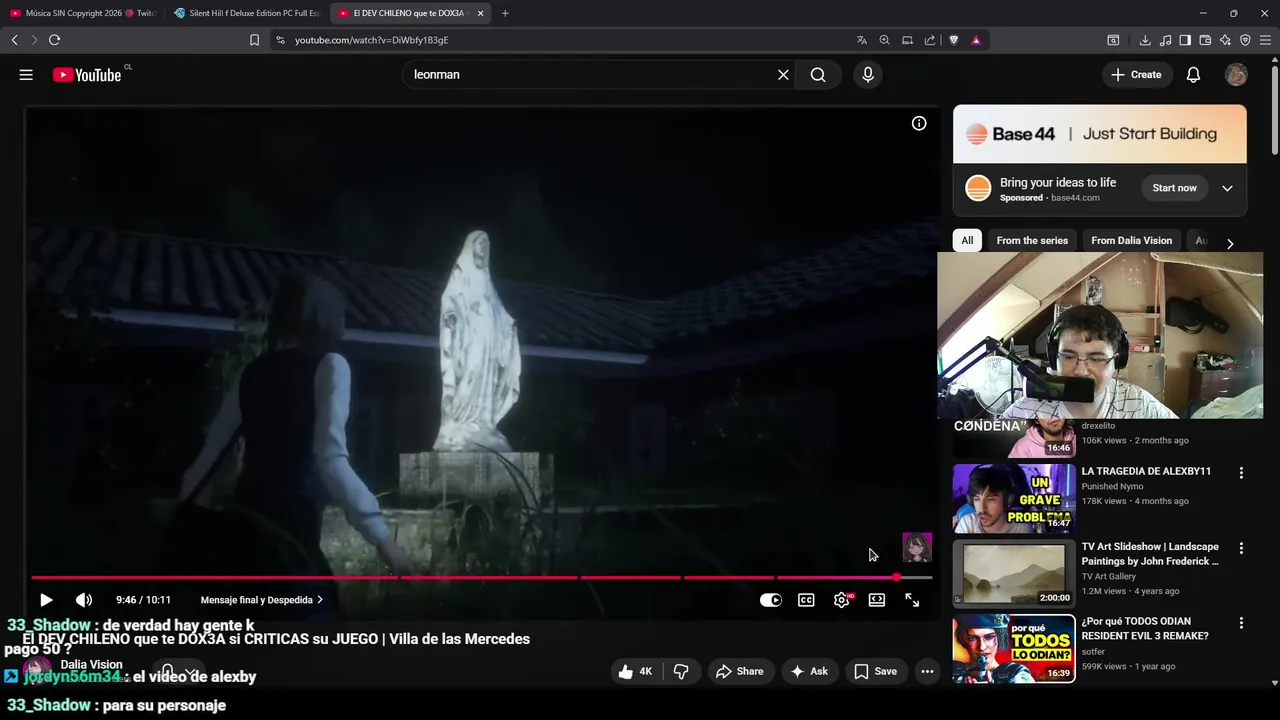Seek on the red video progress bar
The height and width of the screenshot is (720, 1280).
coord(481,577)
